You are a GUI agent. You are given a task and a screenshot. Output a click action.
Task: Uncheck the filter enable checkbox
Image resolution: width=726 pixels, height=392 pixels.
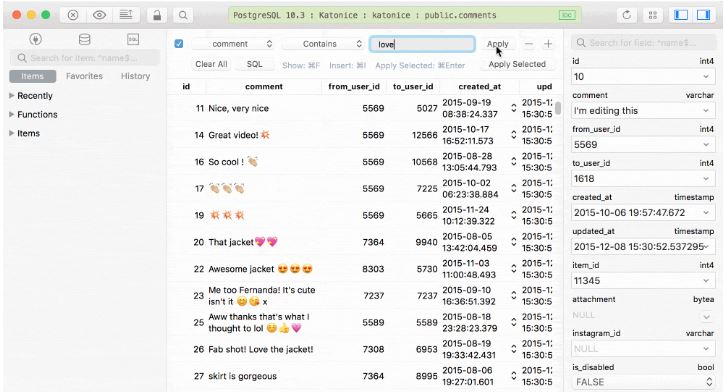coord(179,44)
